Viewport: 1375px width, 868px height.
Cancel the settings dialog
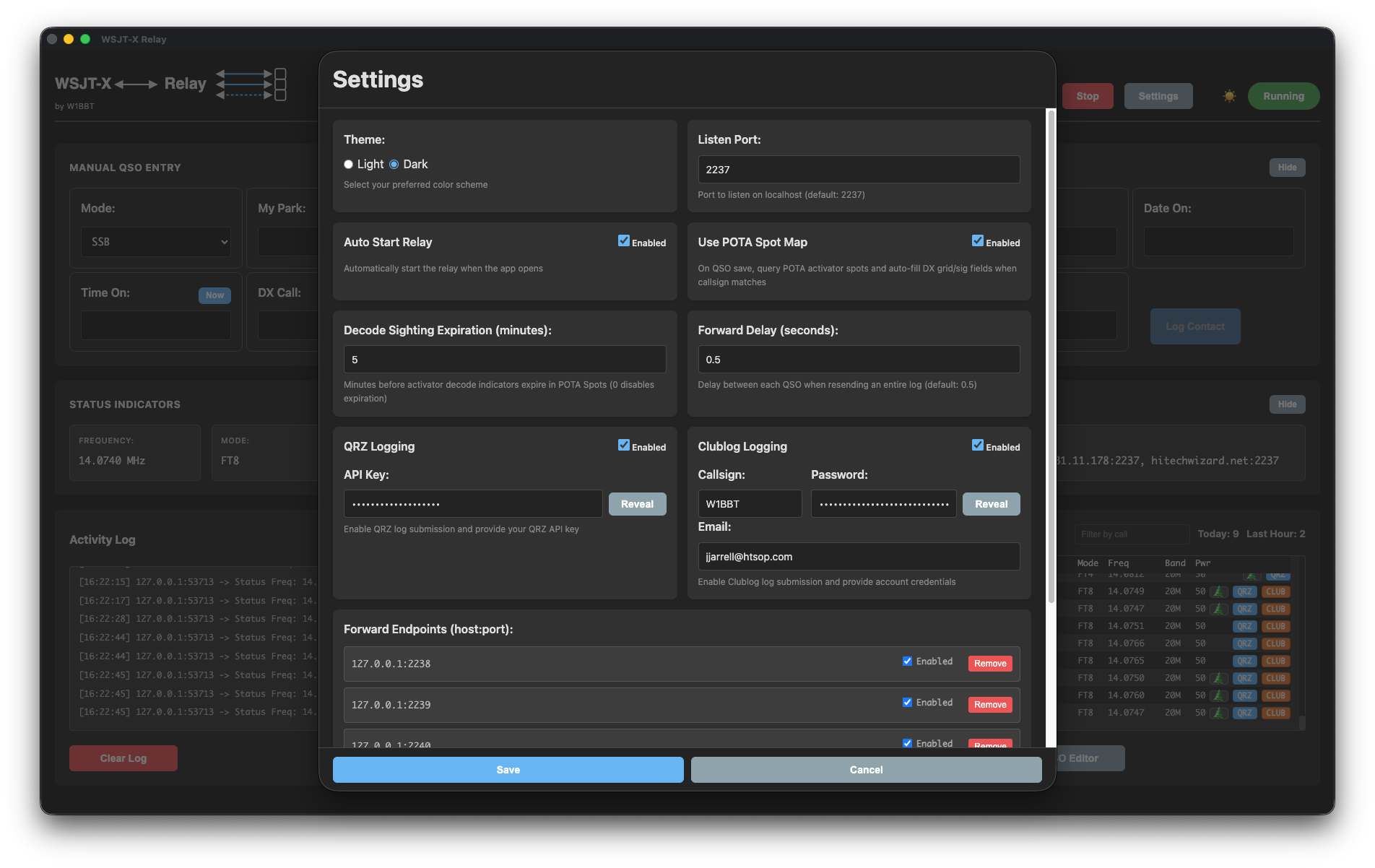tap(866, 770)
